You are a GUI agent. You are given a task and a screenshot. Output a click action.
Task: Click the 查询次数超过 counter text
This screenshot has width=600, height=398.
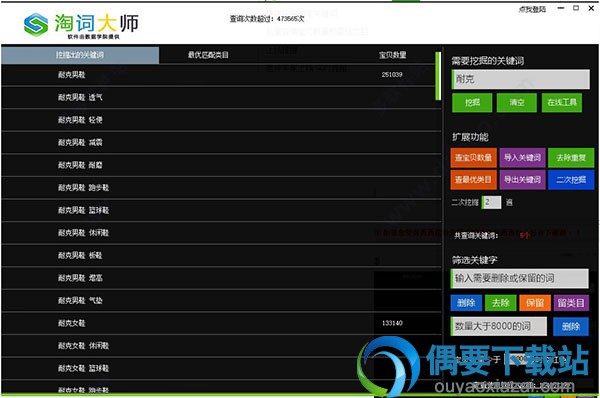(x=267, y=19)
